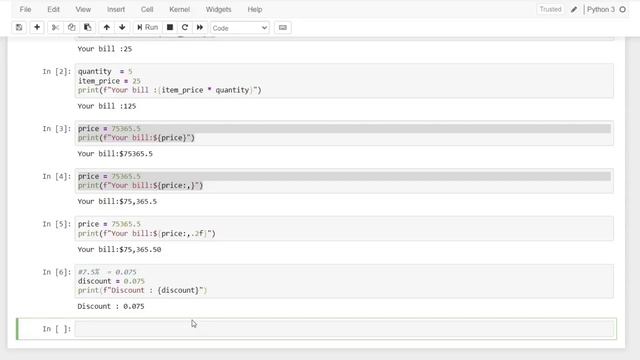Select cell In [3] code area
The image size is (640, 360).
(x=344, y=133)
